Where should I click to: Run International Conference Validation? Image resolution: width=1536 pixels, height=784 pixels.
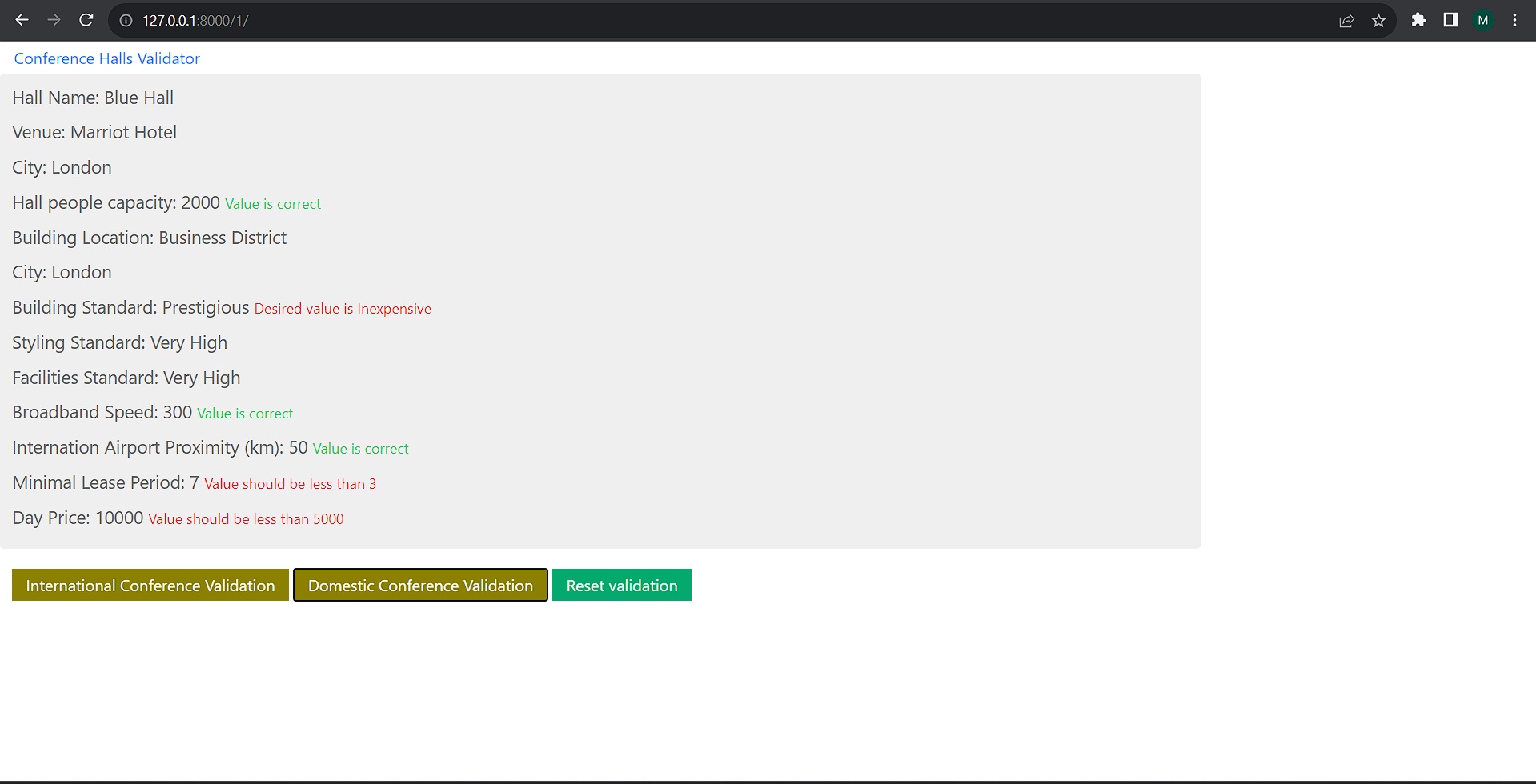150,585
